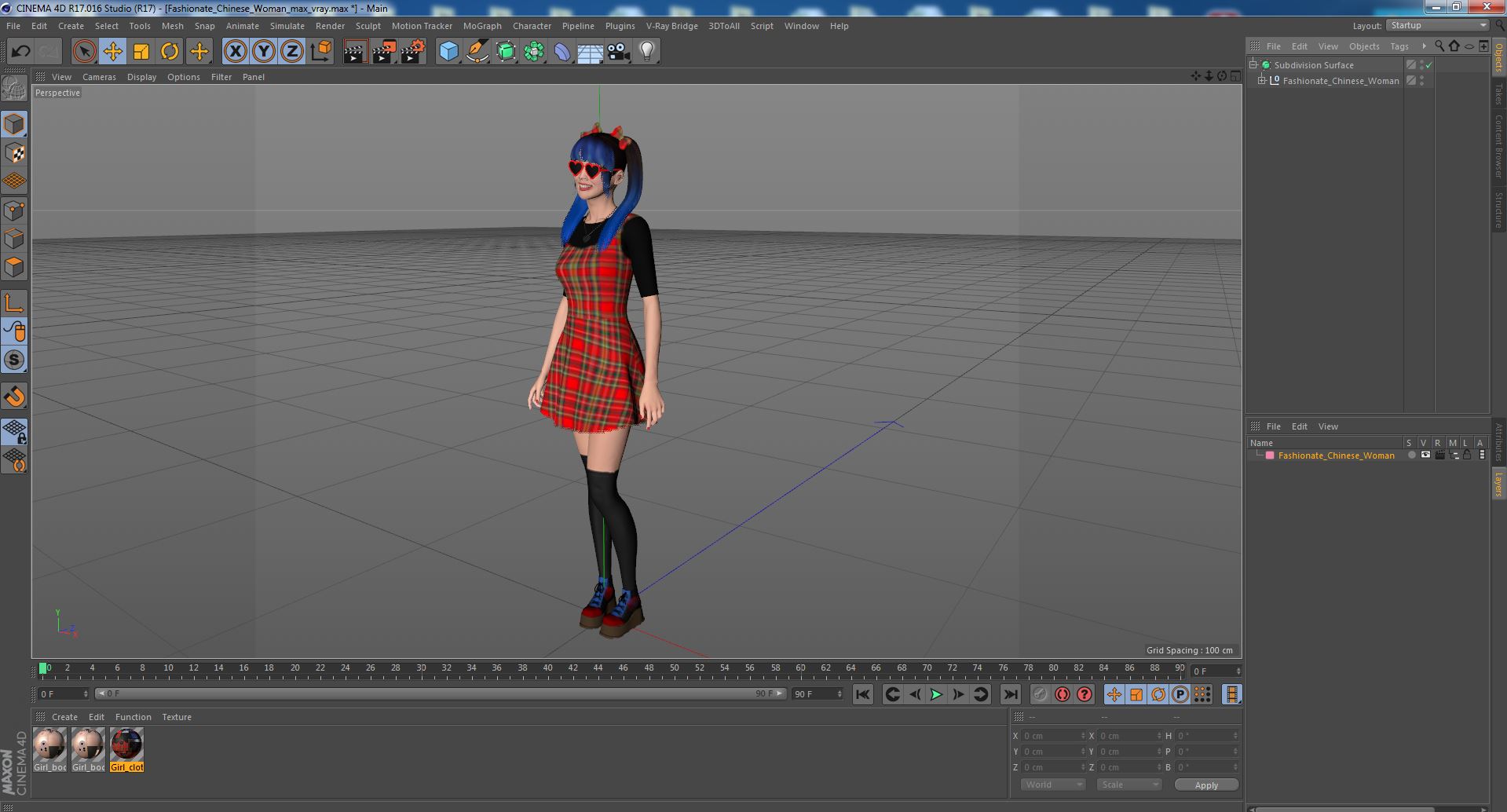Toggle Fashionate_Chinese_Woman layer solo
The image size is (1507, 812).
pyautogui.click(x=1412, y=455)
